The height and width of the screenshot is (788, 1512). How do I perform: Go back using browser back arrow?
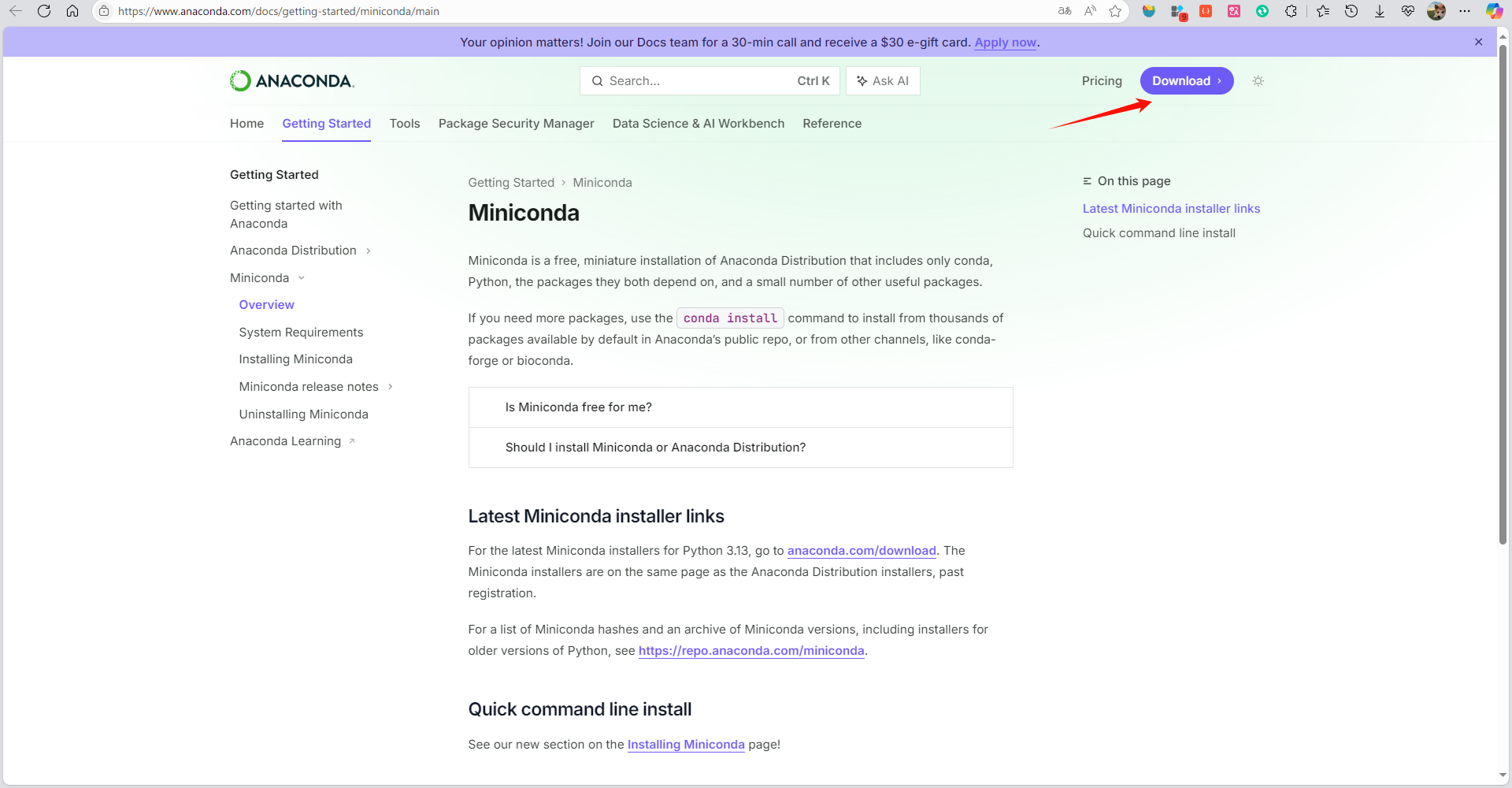coord(16,11)
